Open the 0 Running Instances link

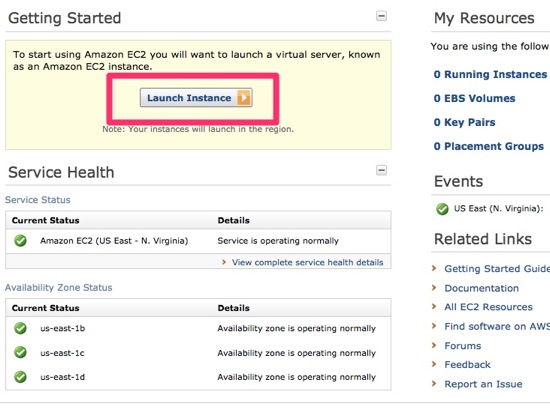[490, 74]
